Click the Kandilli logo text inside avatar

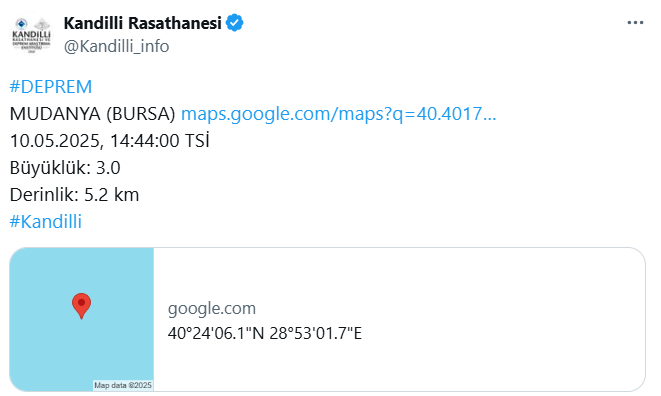pos(31,34)
